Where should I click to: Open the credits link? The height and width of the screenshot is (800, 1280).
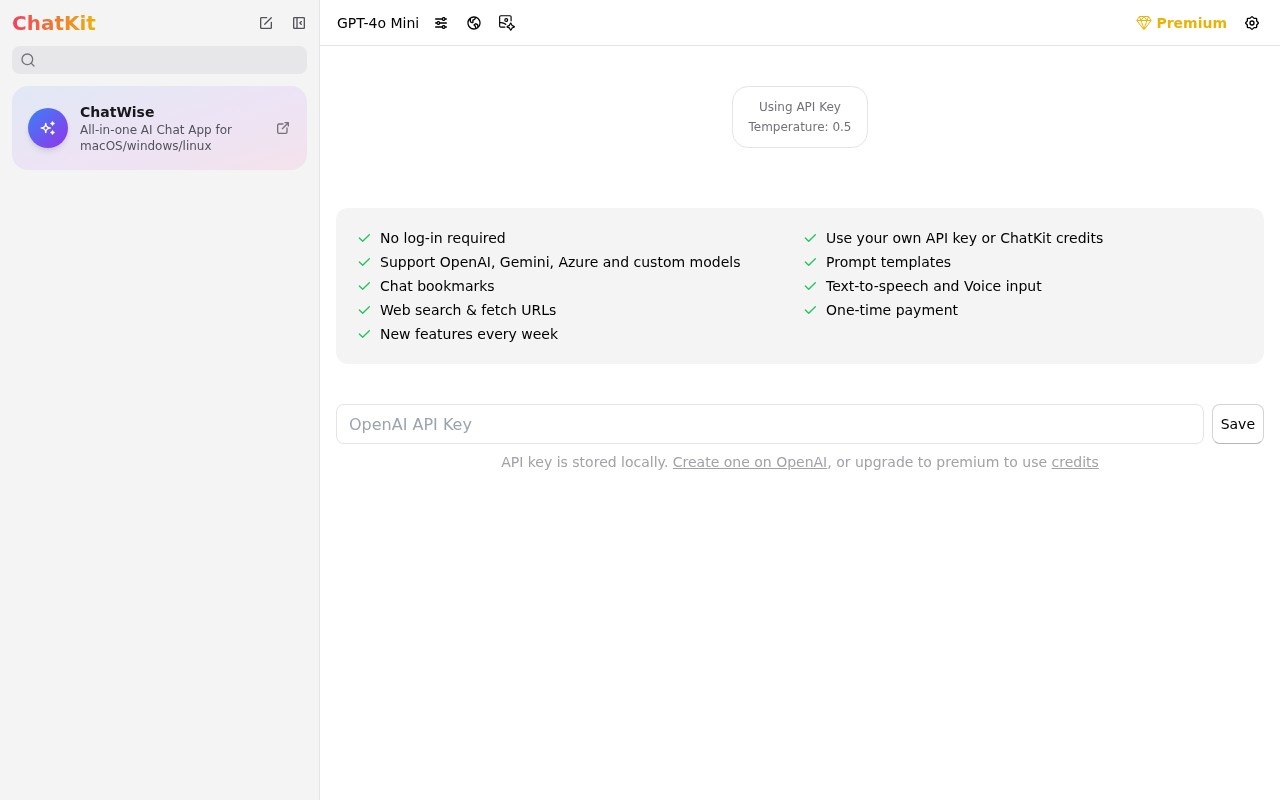point(1075,462)
